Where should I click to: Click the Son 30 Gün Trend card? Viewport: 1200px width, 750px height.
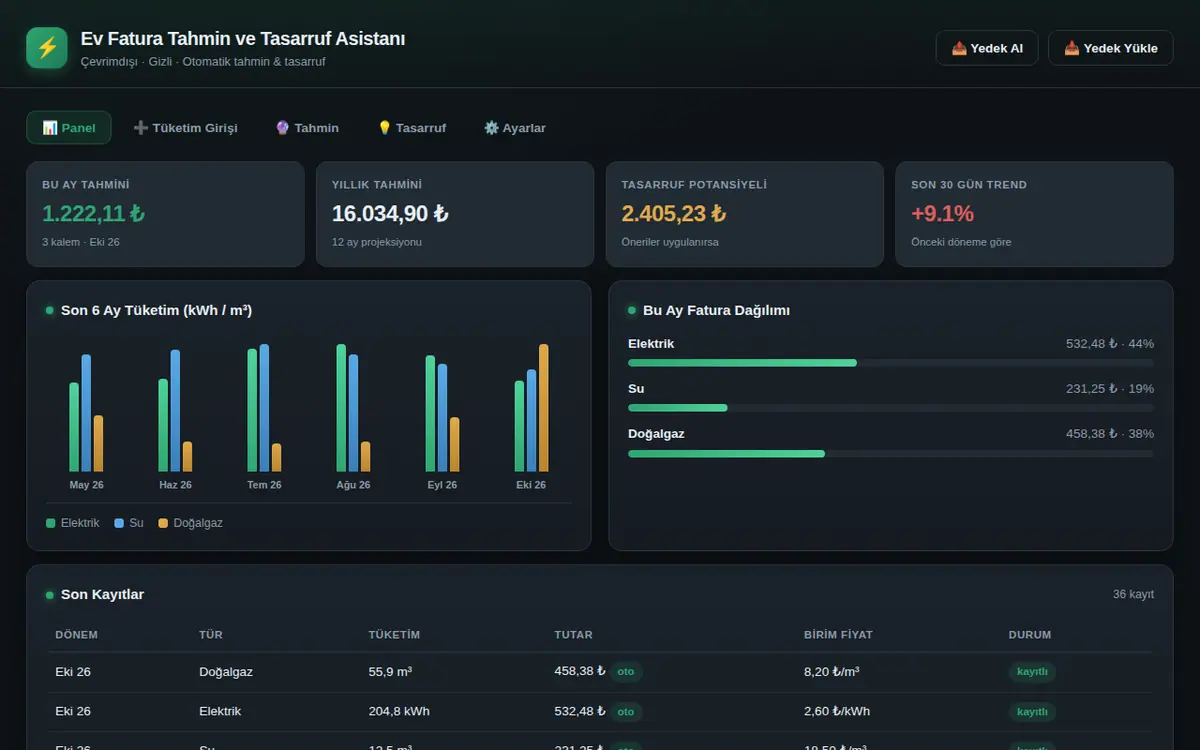point(1034,214)
